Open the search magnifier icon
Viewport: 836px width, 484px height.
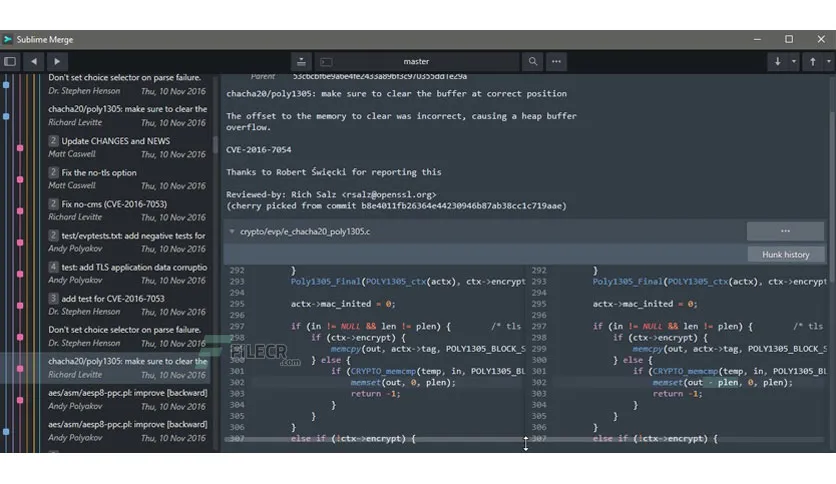[x=533, y=61]
